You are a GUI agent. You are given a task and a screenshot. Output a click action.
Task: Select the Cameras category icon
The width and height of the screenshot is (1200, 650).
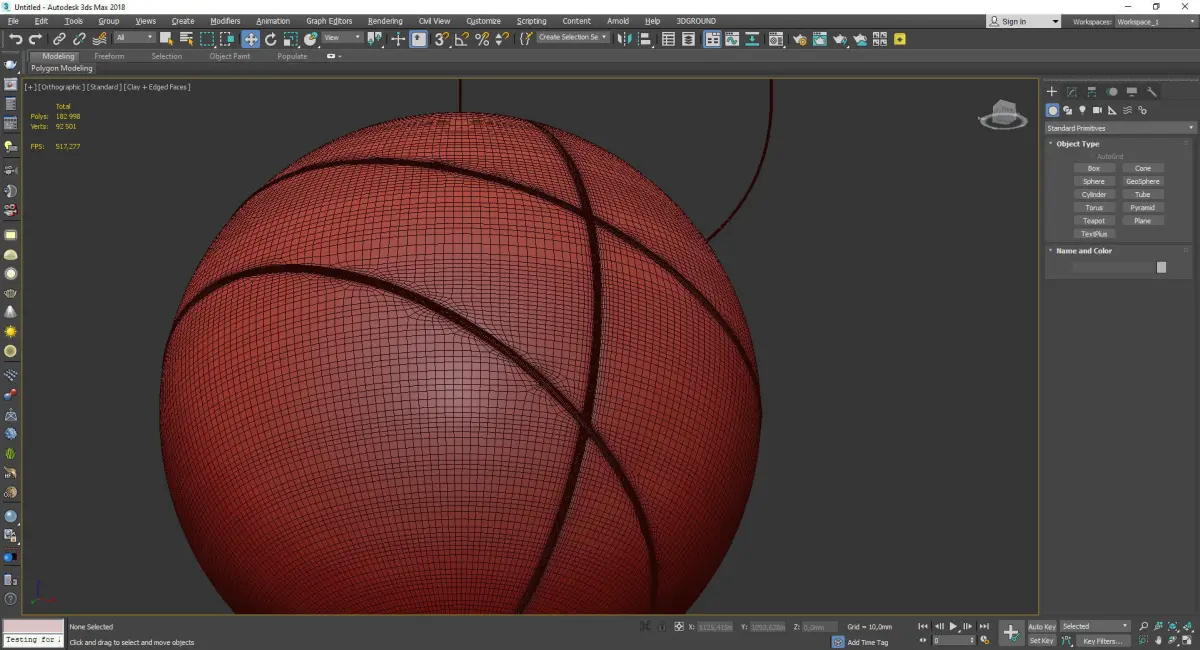point(1097,110)
